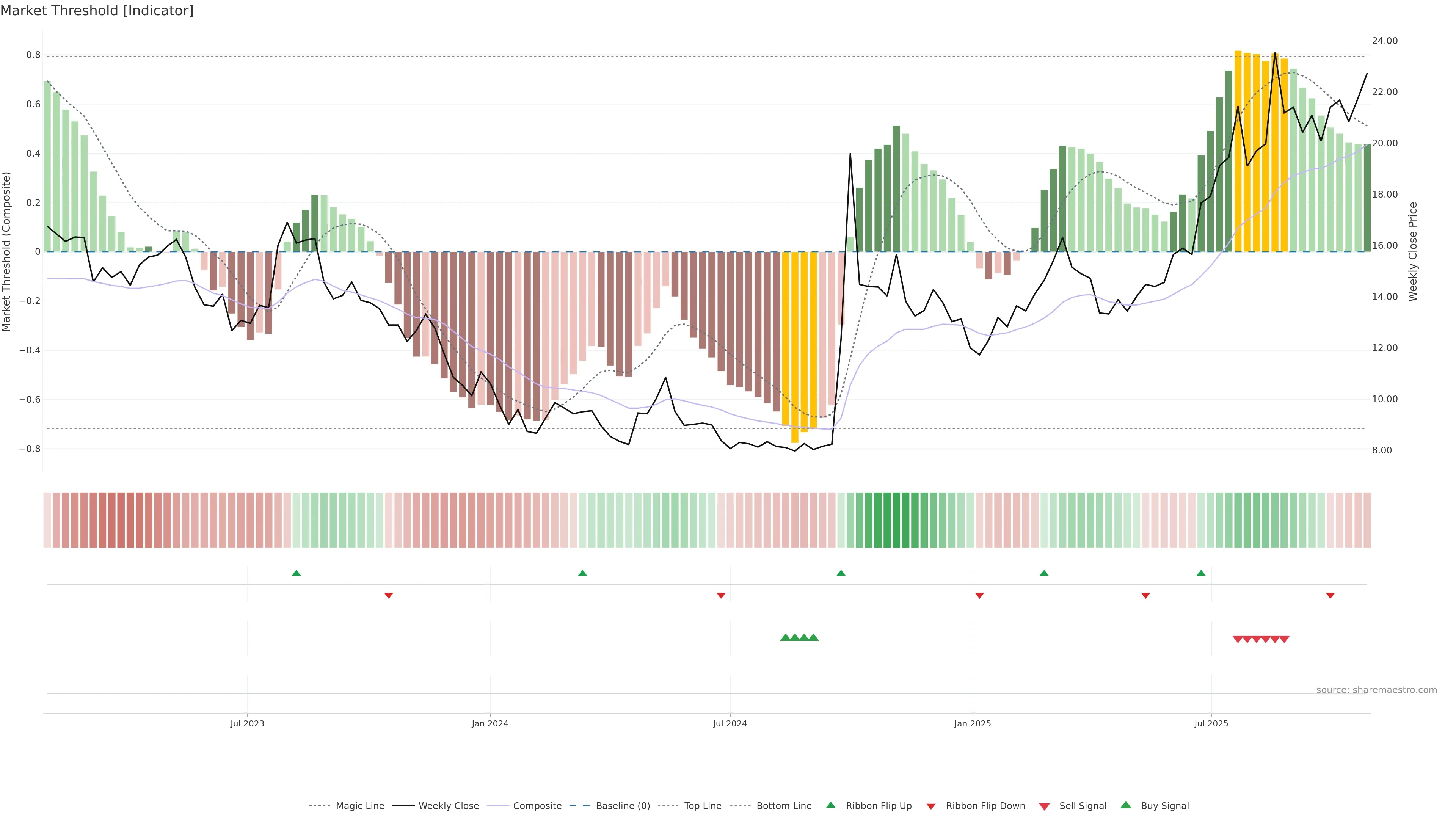Hide the Weekly Close series in legend

[448, 806]
